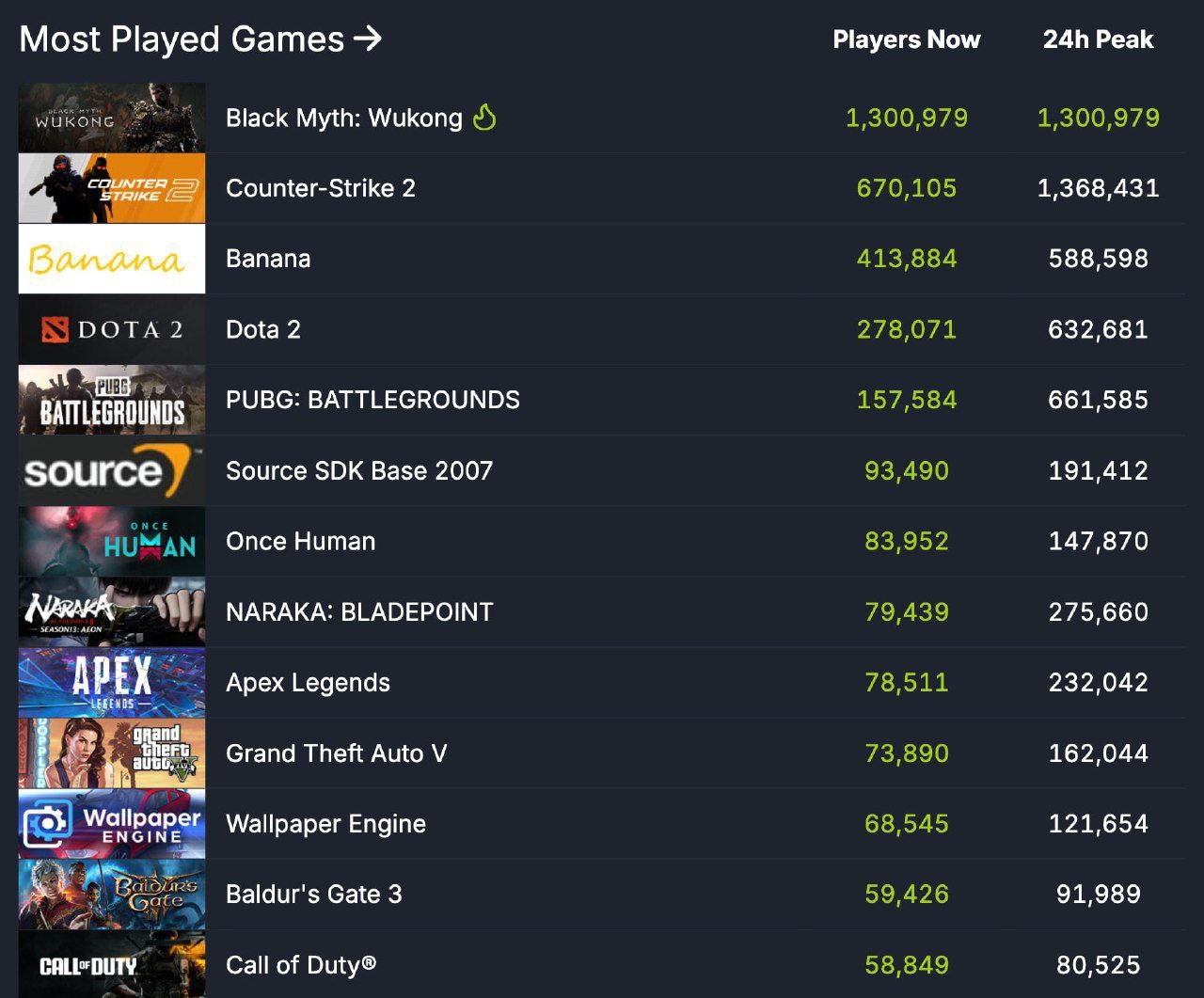Click the trending flame icon beside Wukong

point(484,118)
